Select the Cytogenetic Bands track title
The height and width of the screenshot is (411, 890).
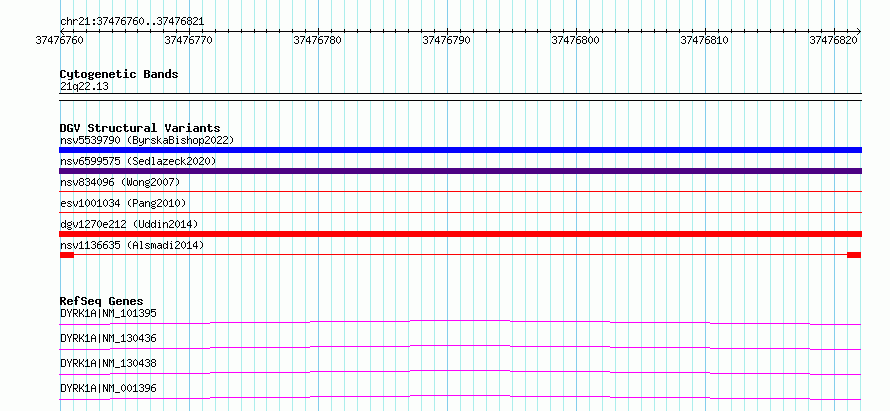[119, 74]
